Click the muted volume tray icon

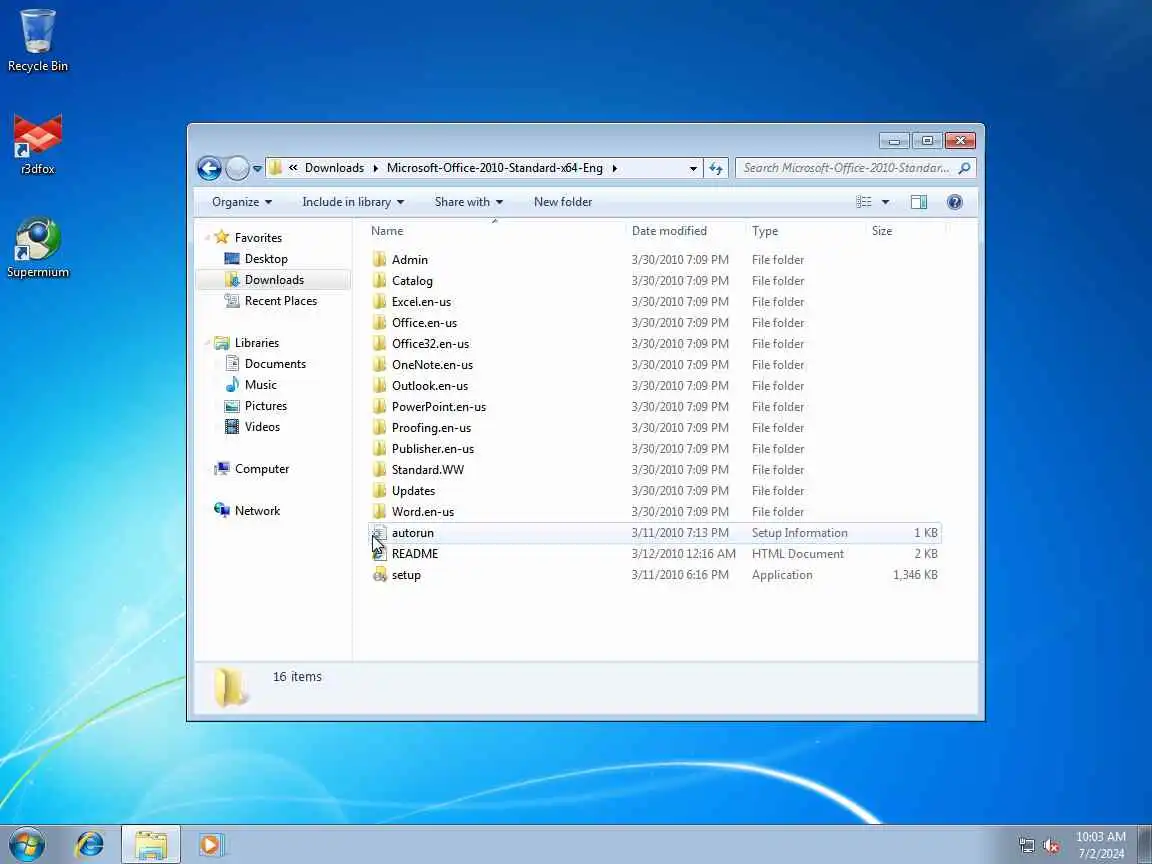coord(1051,846)
